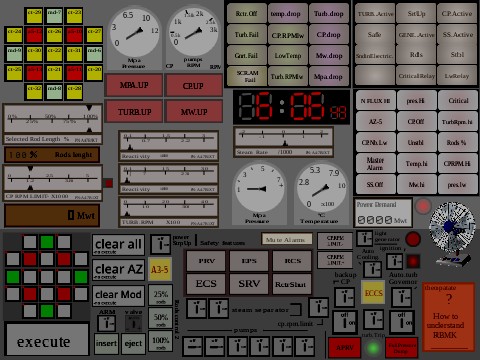Viewport: 480px width, 360px height.
Task: Click the RCS safety feature button
Action: (292, 261)
